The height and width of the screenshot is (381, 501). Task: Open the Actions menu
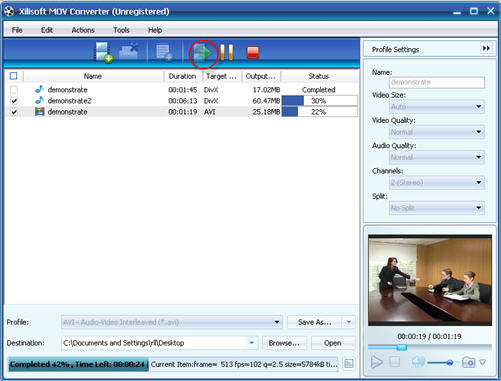click(x=83, y=30)
